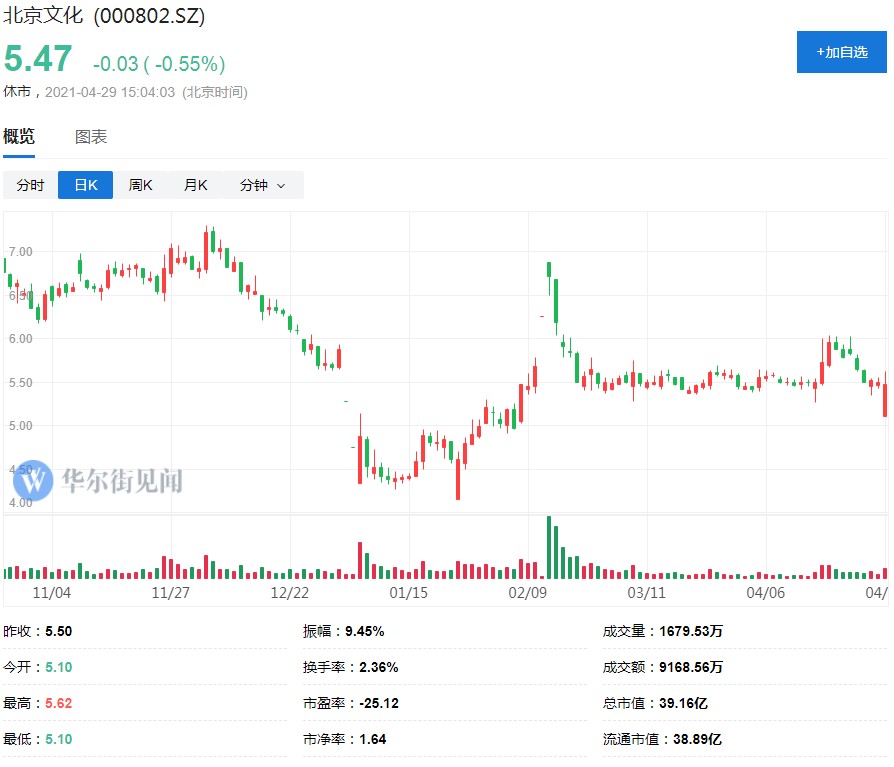Click the 华尔街见闻 watermark logo icon

pyautogui.click(x=33, y=481)
